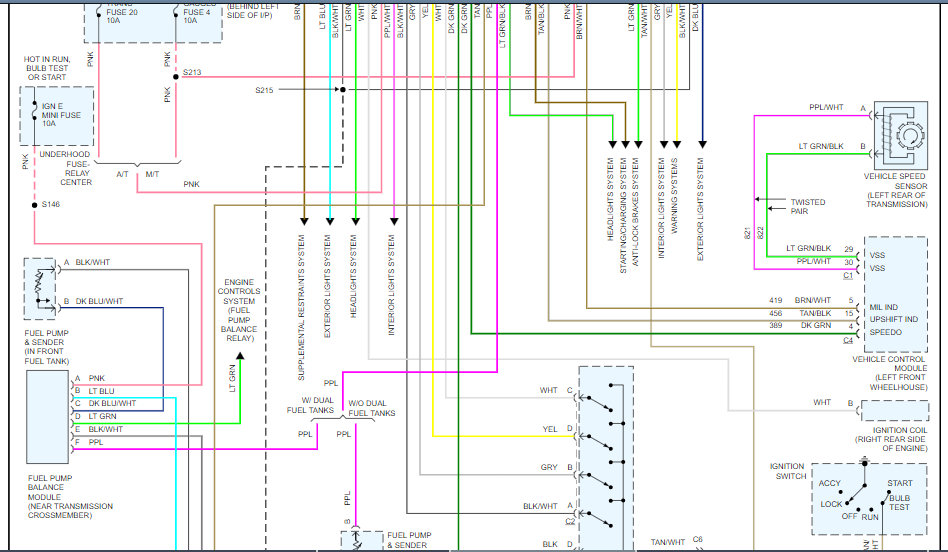The width and height of the screenshot is (948, 552).
Task: Click the "GRY B" switch connector label
Action: click(x=556, y=467)
